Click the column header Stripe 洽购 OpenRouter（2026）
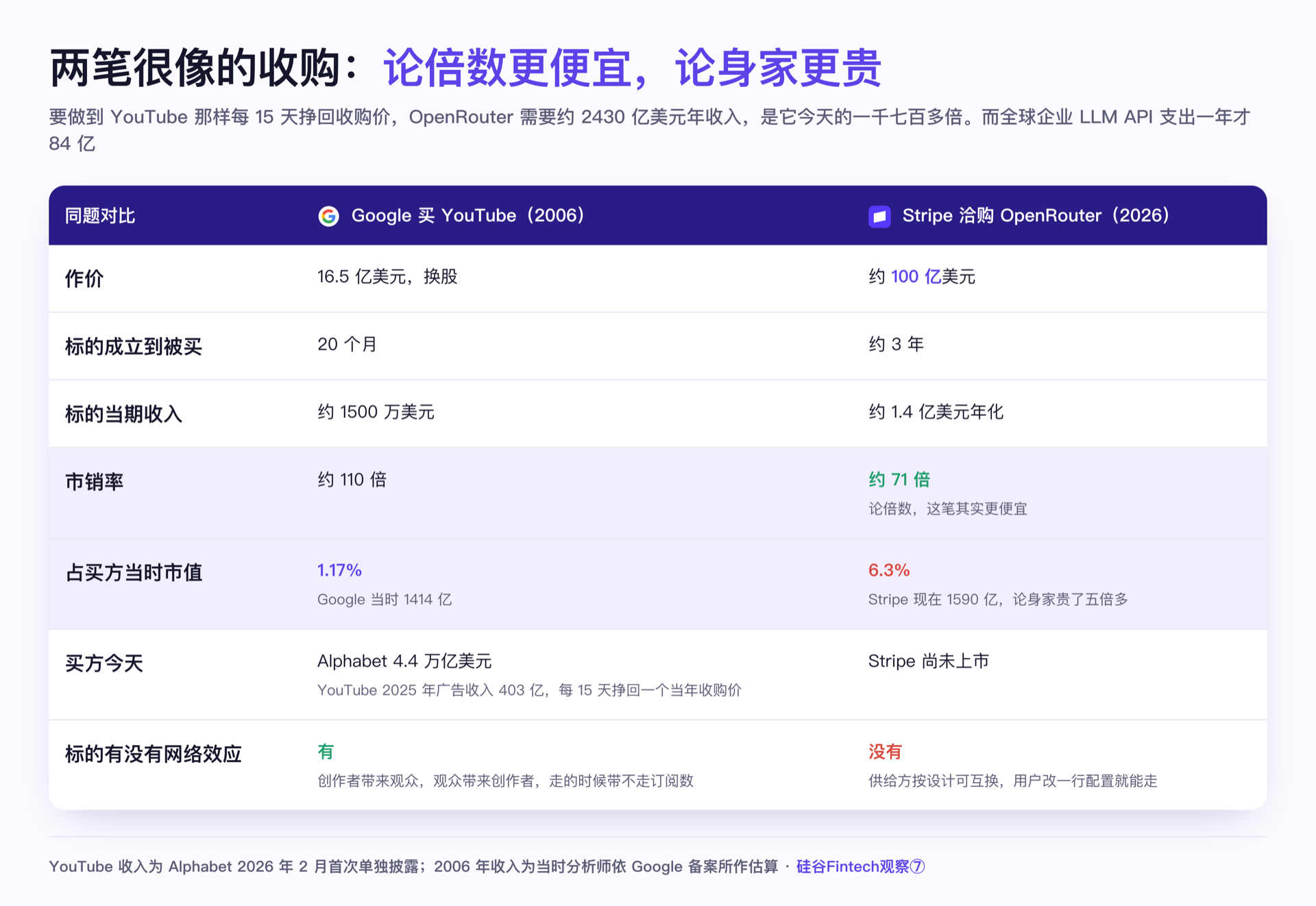 1036,216
